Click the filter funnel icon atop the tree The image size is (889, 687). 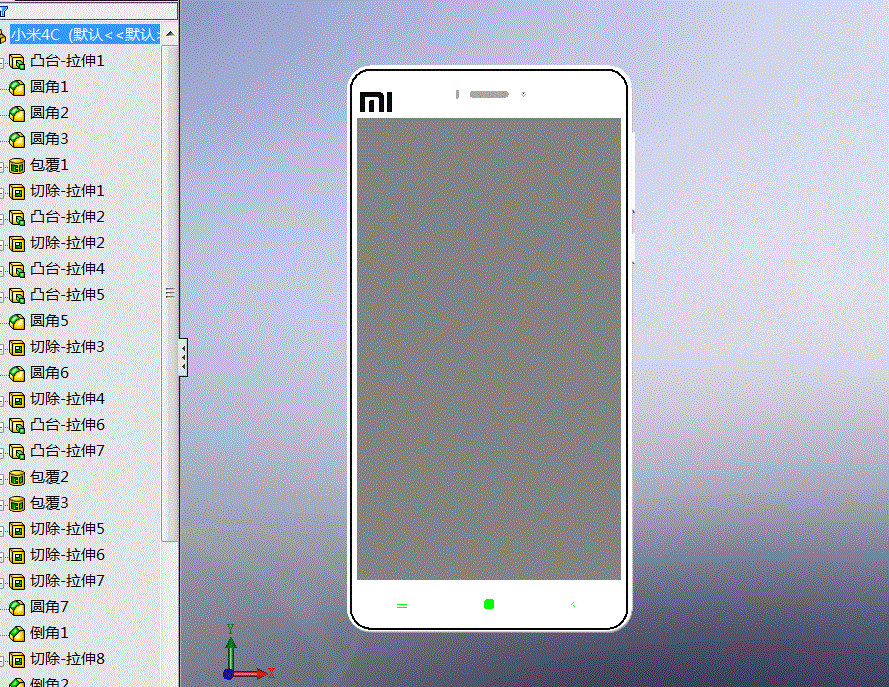click(x=3, y=11)
